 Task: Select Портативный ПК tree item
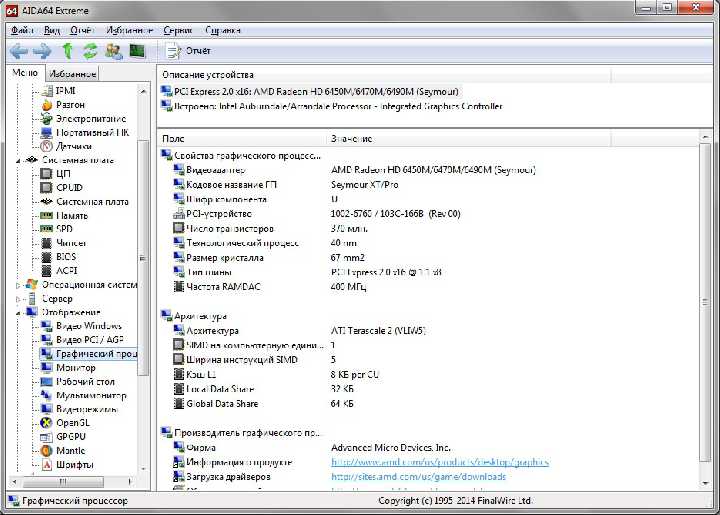(85, 133)
